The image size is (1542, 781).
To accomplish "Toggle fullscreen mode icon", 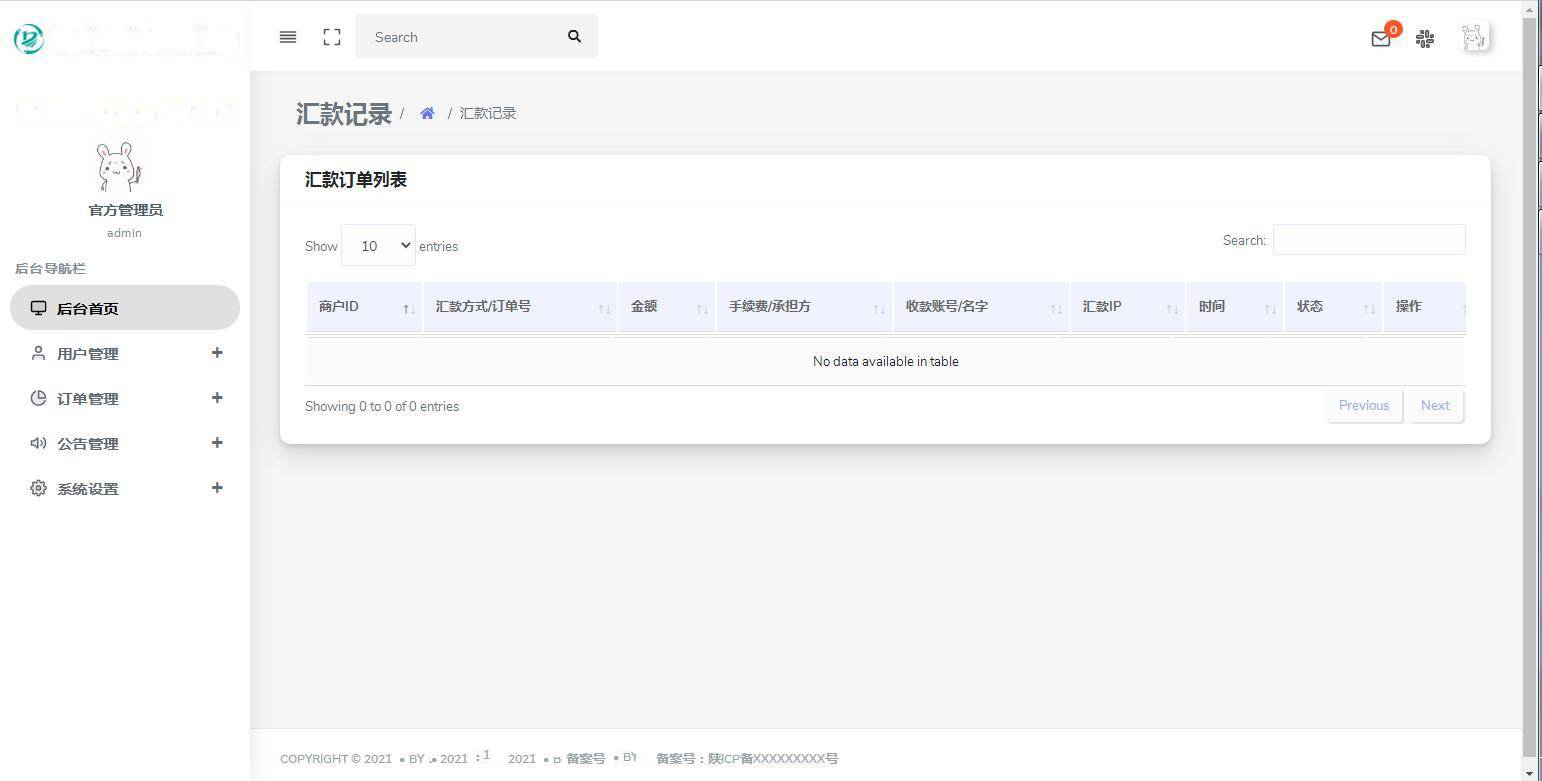I will (x=332, y=37).
